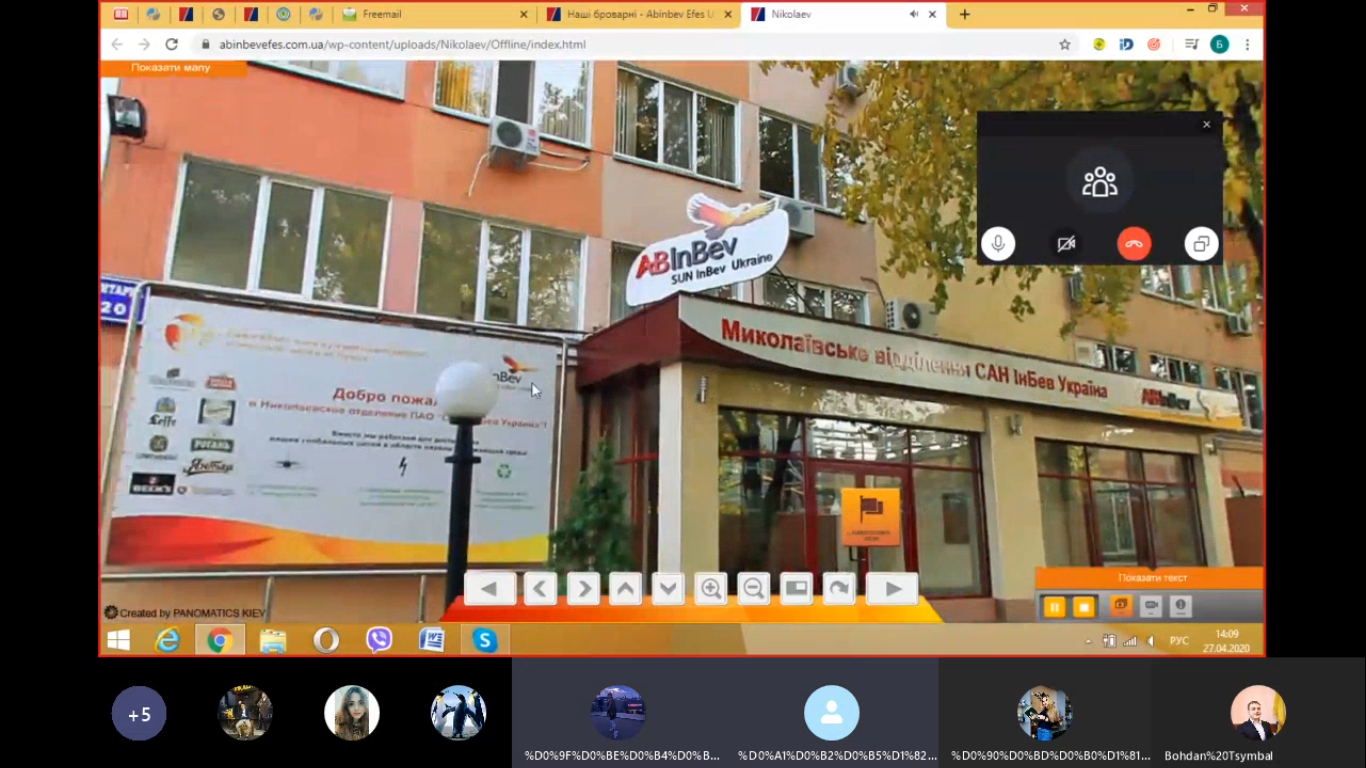1366x768 pixels.
Task: Show the tour text panel (Показати текст)
Action: click(x=1150, y=578)
